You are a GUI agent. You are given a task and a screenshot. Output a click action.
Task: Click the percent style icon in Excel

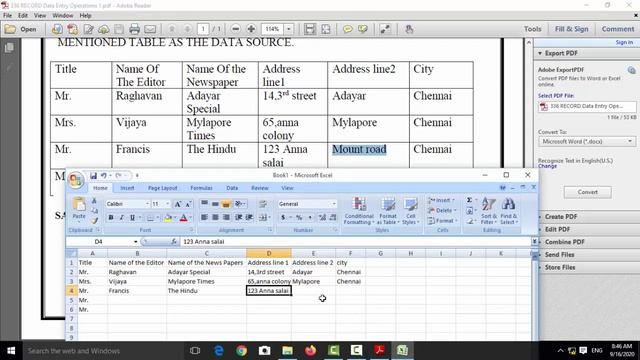[299, 218]
